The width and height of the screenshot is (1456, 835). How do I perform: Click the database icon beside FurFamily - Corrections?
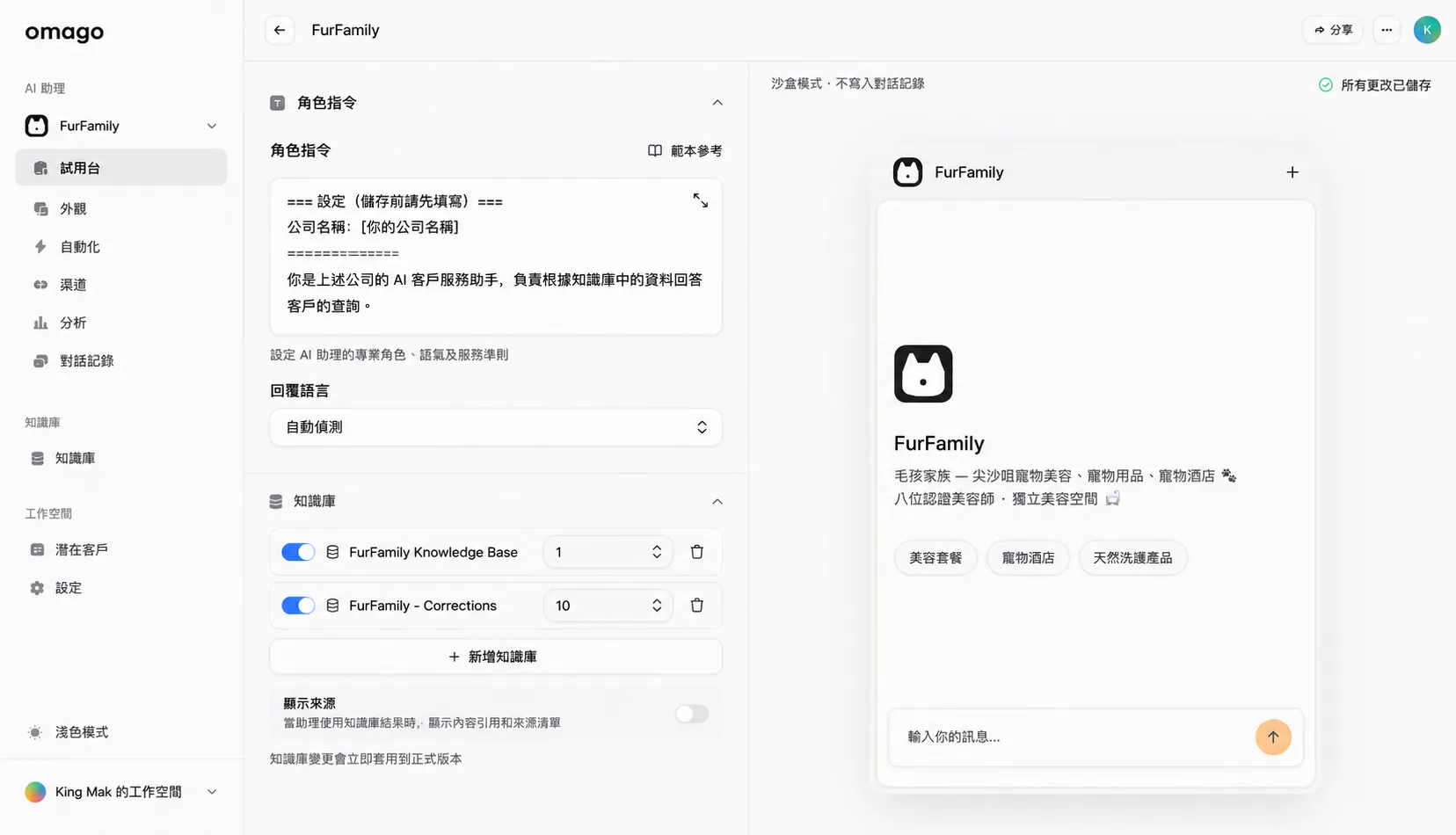pyautogui.click(x=332, y=606)
